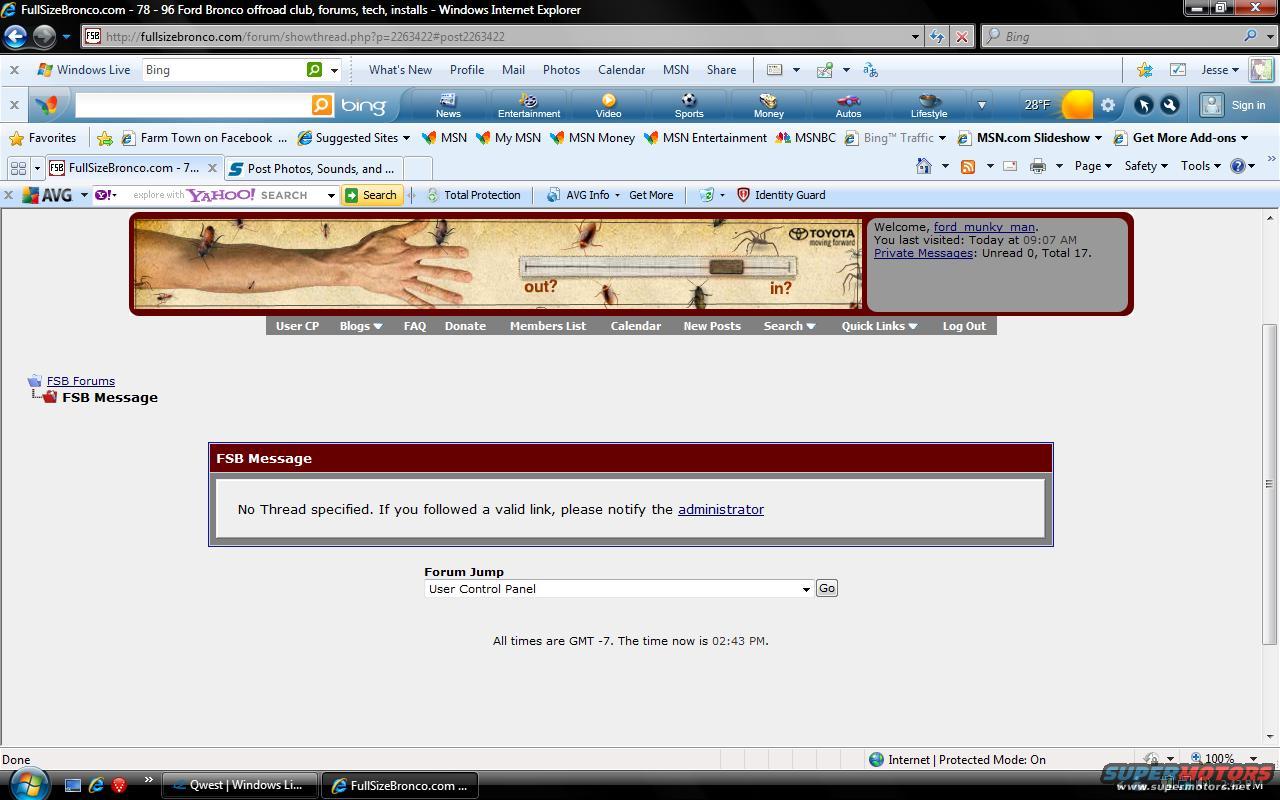
Task: Open the Quick Tabs grid view
Action: (x=18, y=168)
